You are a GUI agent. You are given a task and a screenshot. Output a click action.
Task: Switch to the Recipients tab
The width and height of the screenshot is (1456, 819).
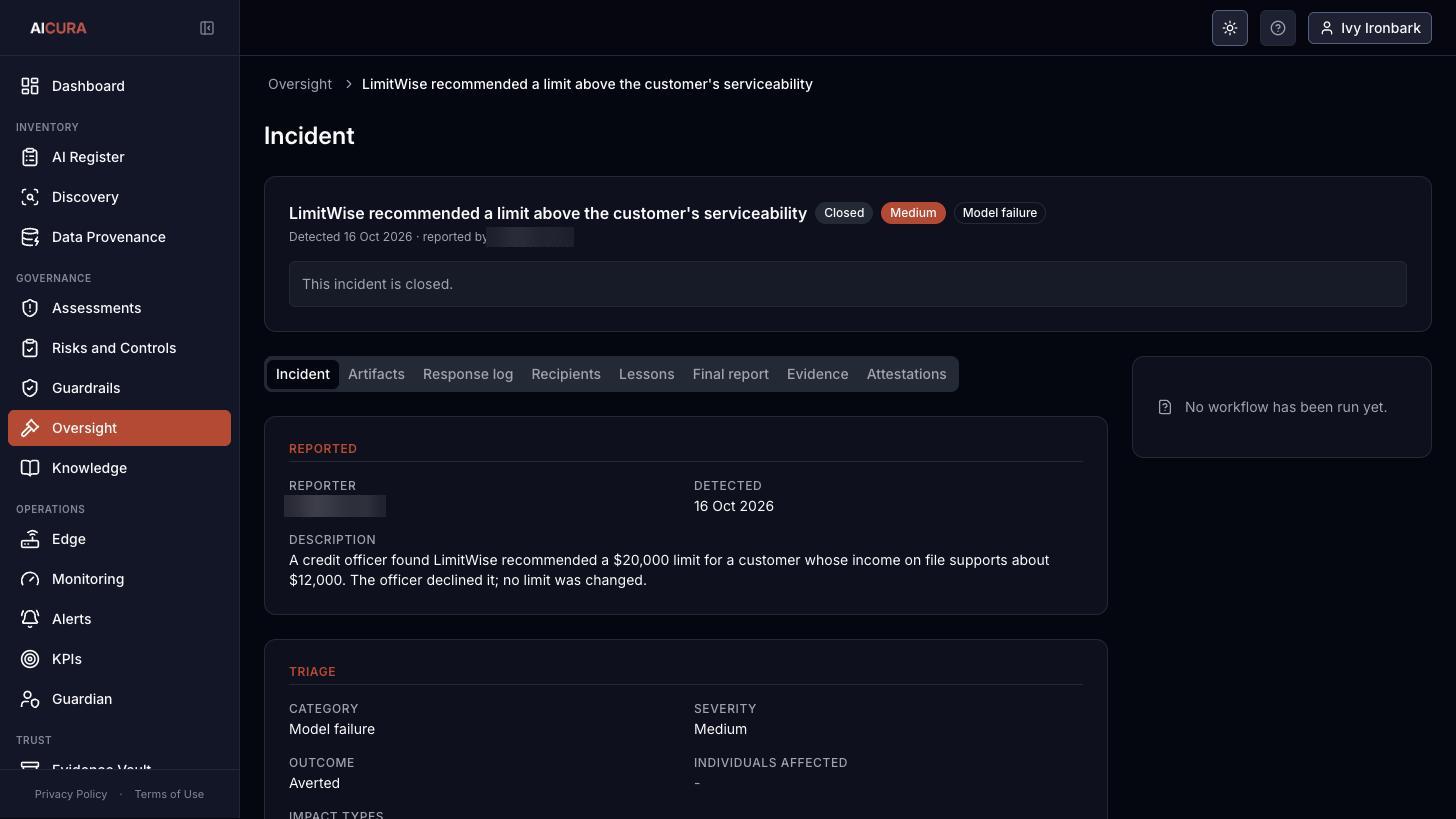click(566, 374)
